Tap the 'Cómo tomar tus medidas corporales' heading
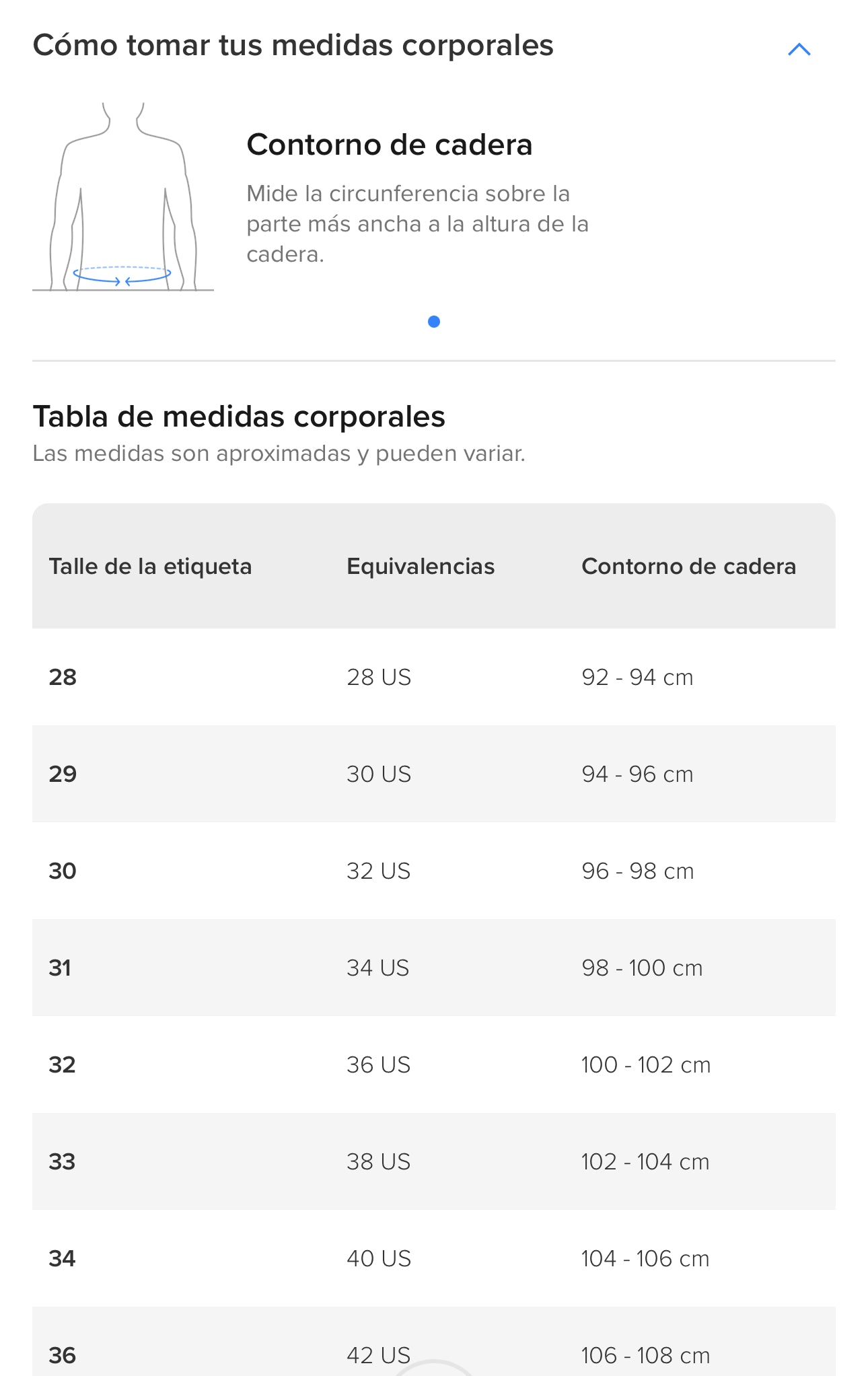The height and width of the screenshot is (1376, 868). [293, 46]
